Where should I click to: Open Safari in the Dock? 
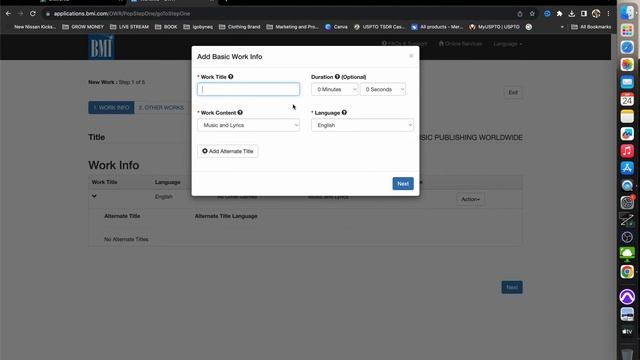pos(627,47)
